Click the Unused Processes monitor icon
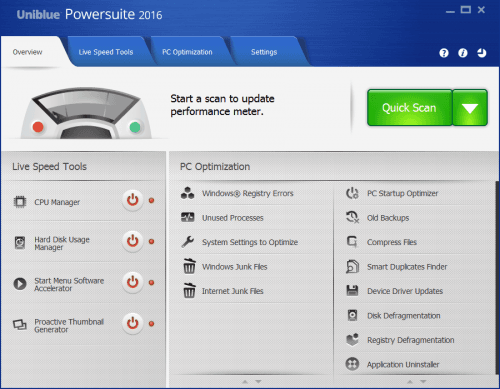Image resolution: width=500 pixels, height=389 pixels. (188, 217)
